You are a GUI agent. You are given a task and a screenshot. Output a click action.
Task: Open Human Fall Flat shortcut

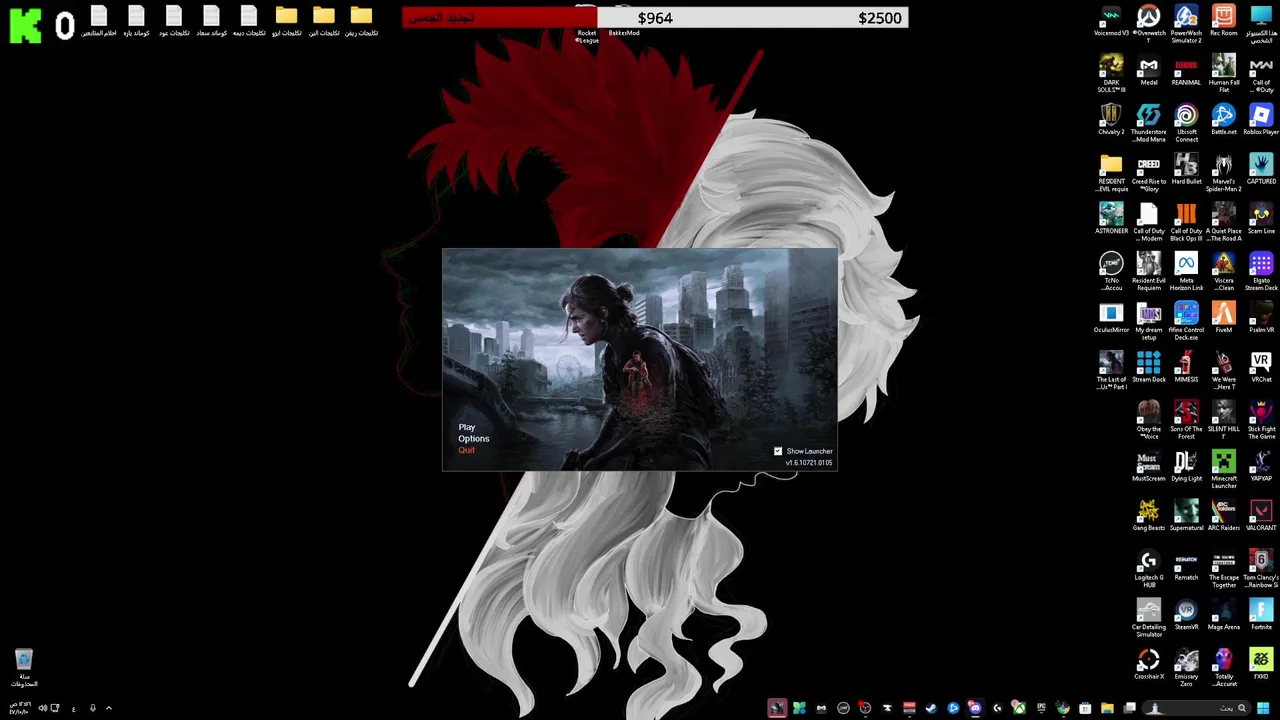click(x=1224, y=72)
